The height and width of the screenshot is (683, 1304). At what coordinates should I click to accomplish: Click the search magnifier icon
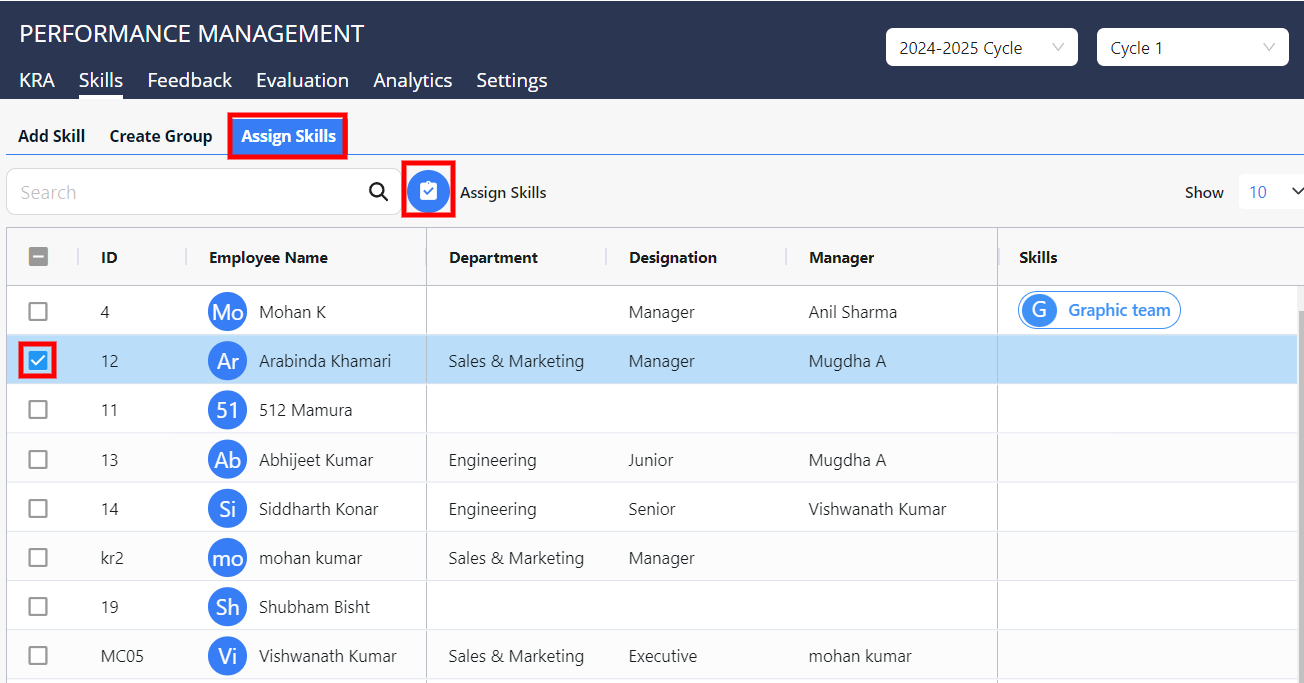coord(378,191)
